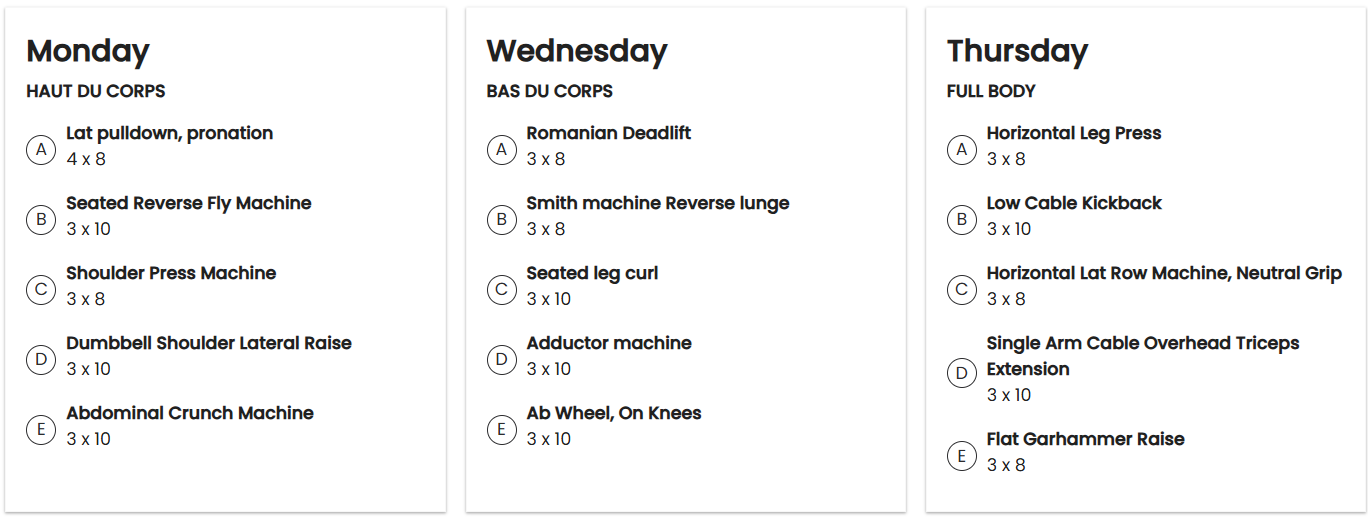
Task: Open Smith machine Reverse lunge exercise
Action: pyautogui.click(x=658, y=203)
